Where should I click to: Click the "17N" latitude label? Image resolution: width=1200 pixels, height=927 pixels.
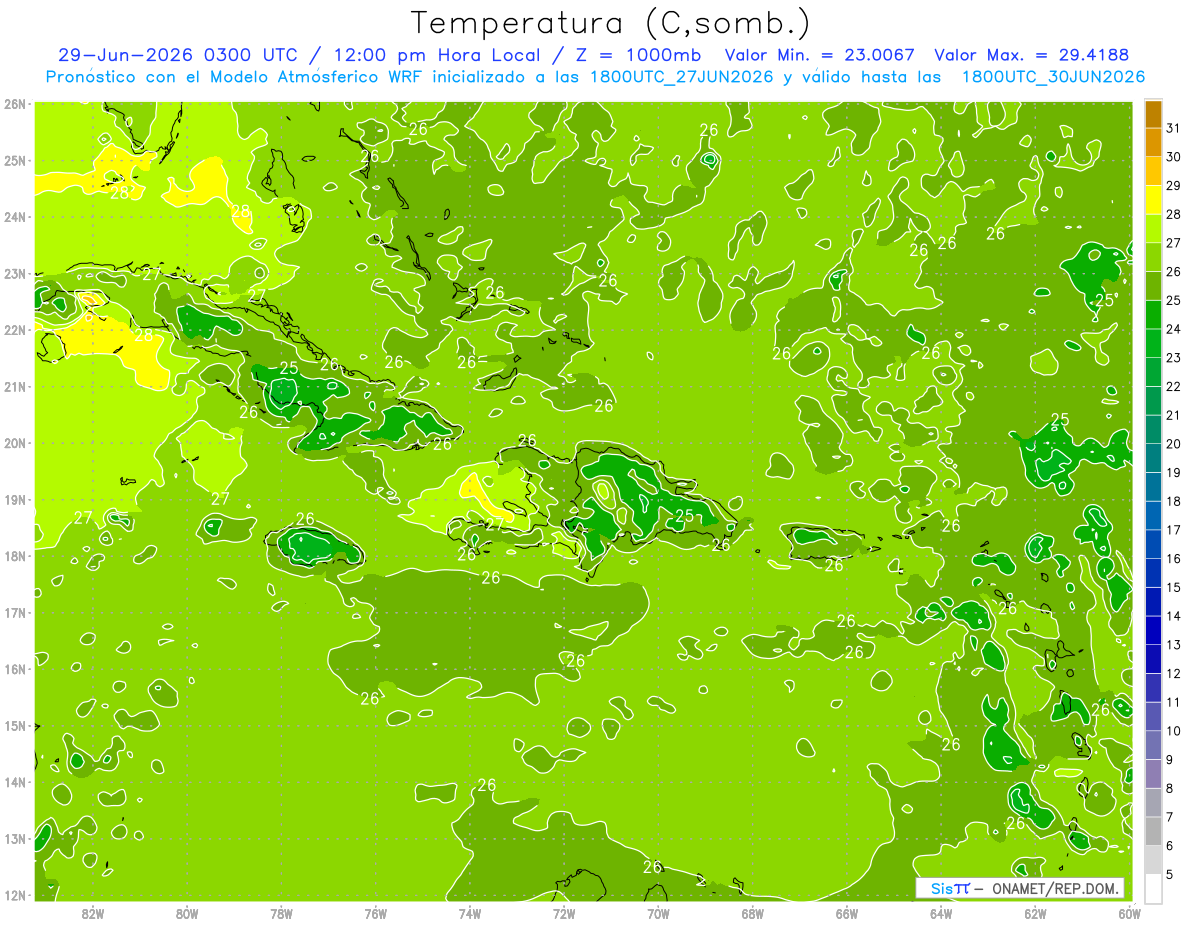pos(15,612)
